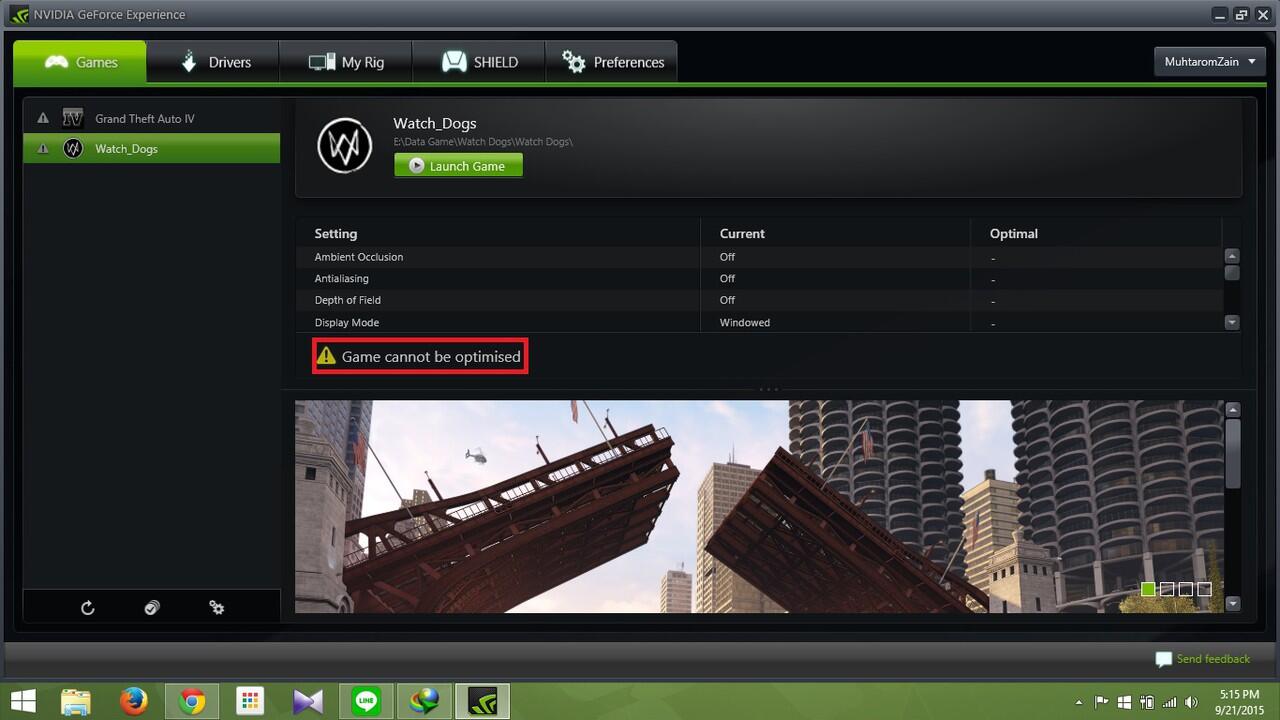Viewport: 1280px width, 720px height.
Task: Click the volume icon in the system tray
Action: 1190,702
